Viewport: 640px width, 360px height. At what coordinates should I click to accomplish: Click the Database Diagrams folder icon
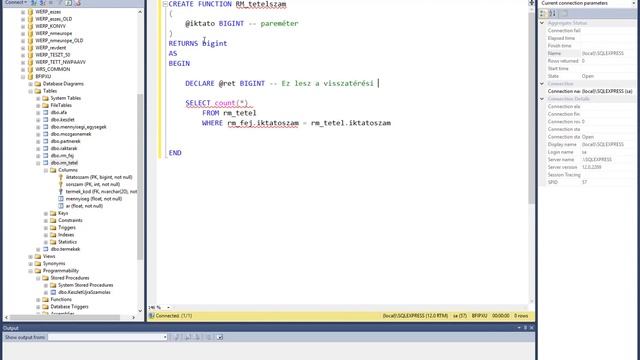(38, 84)
